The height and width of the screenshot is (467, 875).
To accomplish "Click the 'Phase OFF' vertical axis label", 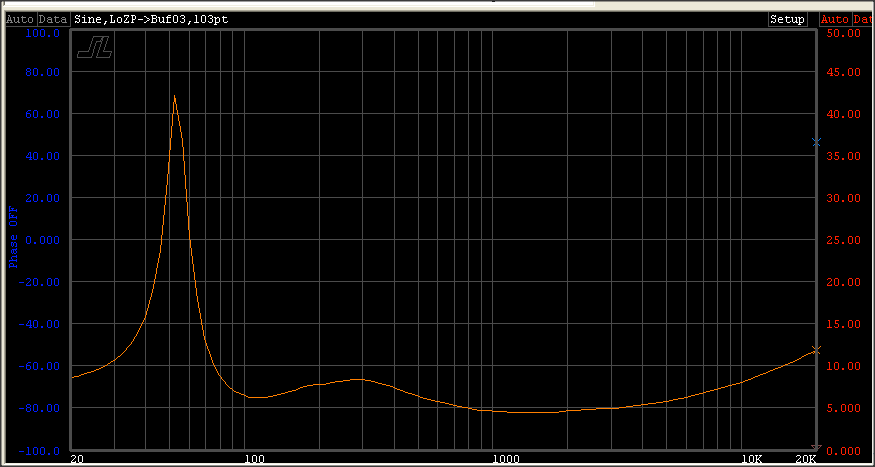I will tap(13, 237).
